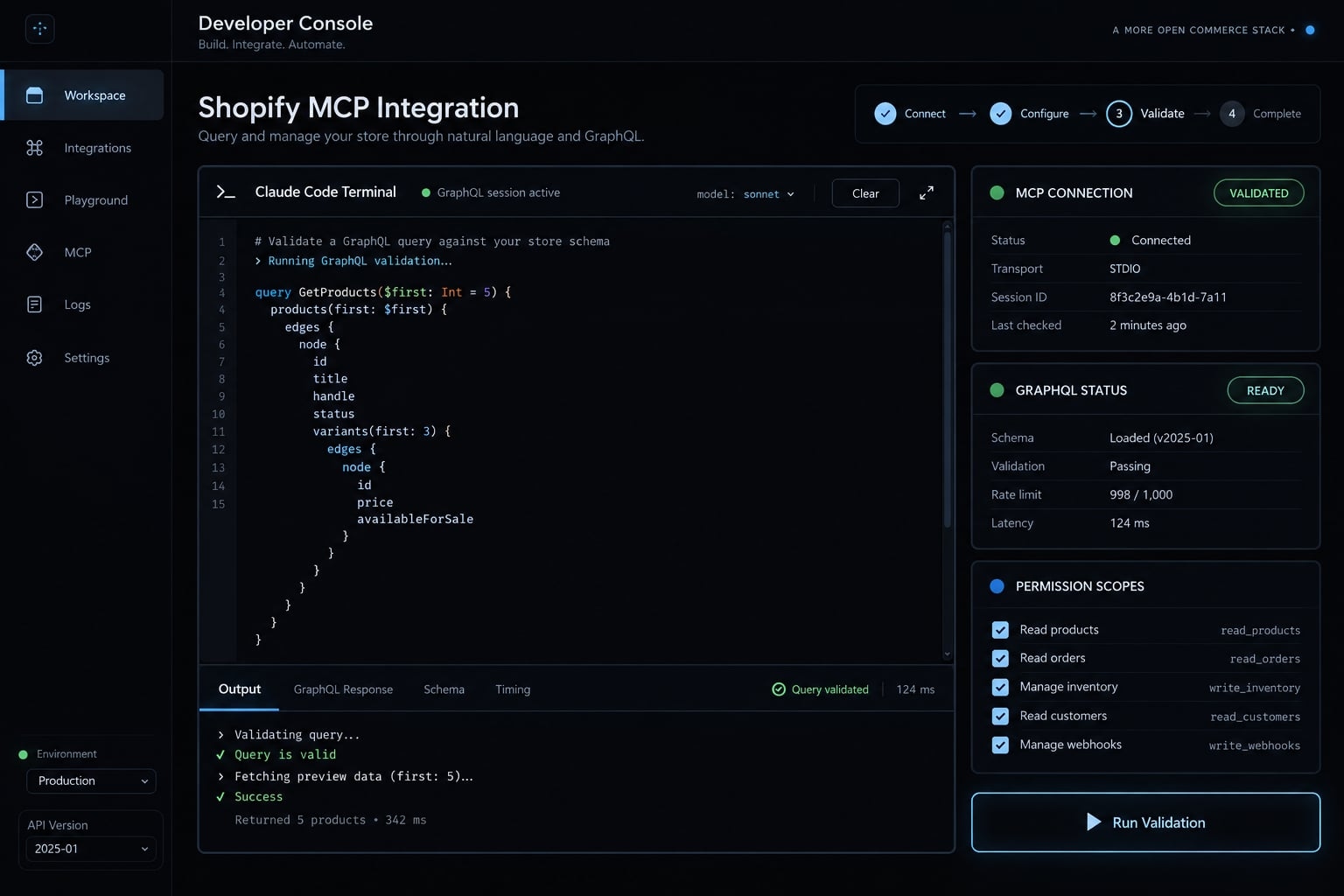1344x896 pixels.
Task: Open Logs using its document icon
Action: click(35, 304)
